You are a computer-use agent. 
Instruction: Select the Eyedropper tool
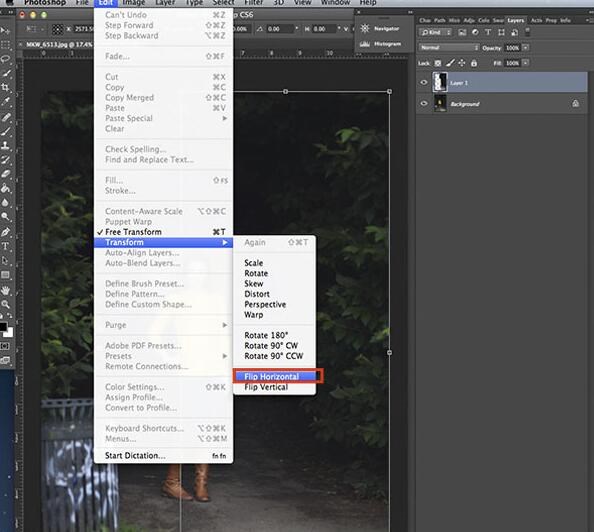5,102
